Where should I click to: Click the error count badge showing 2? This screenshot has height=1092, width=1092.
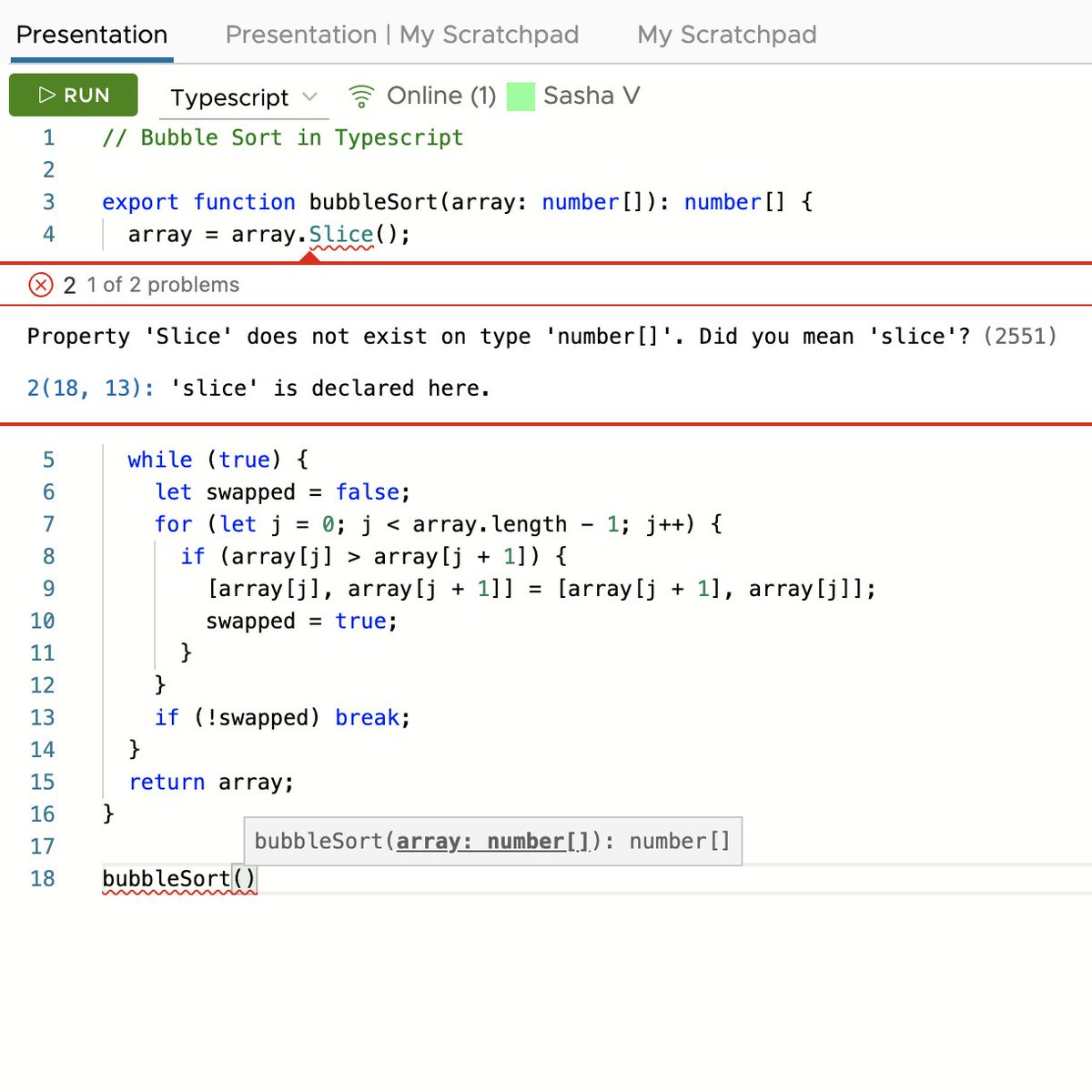coord(69,285)
